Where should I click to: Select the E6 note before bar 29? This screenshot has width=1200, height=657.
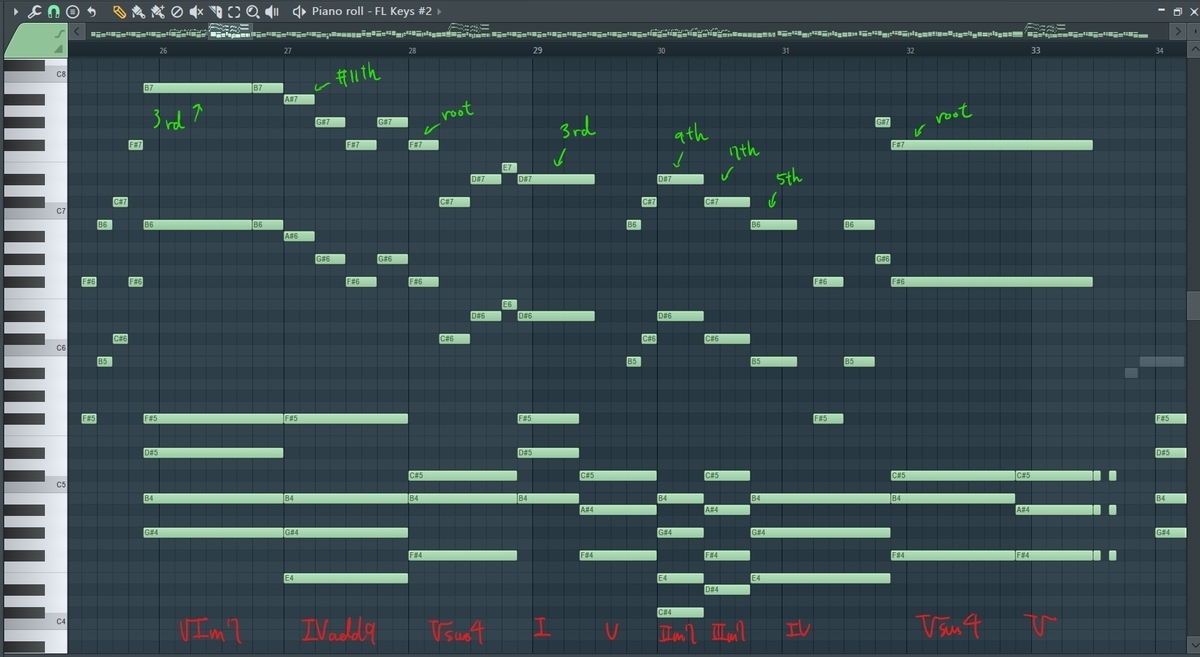point(509,304)
